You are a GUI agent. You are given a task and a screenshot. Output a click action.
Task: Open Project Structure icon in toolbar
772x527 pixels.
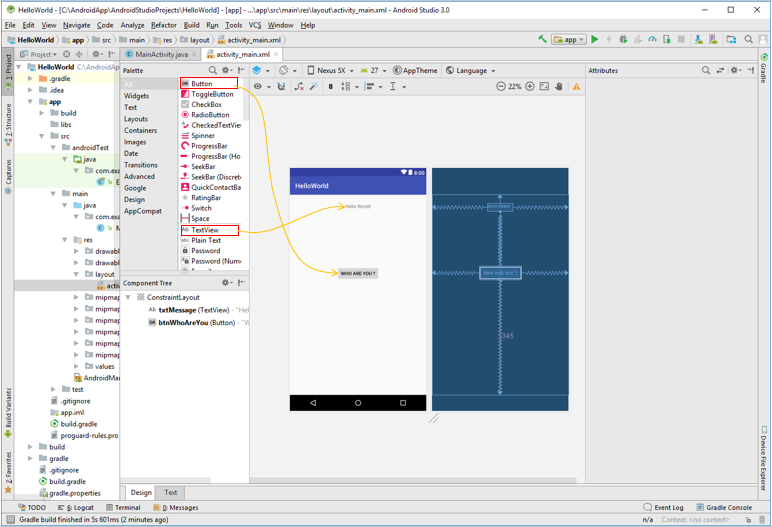(x=731, y=39)
